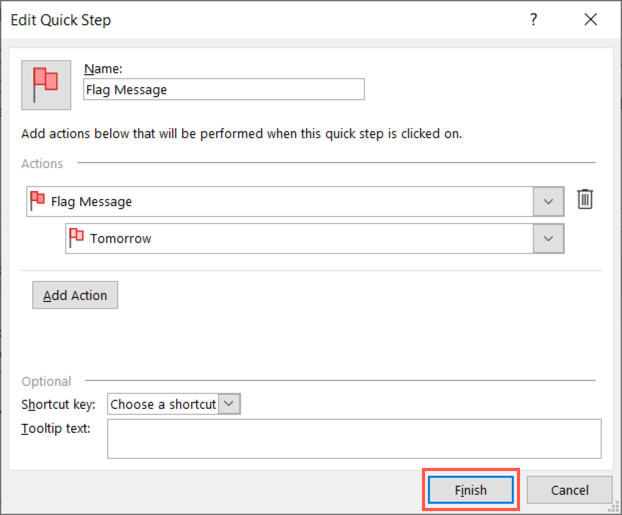Open help with the question mark button
The height and width of the screenshot is (515, 622).
pyautogui.click(x=536, y=20)
